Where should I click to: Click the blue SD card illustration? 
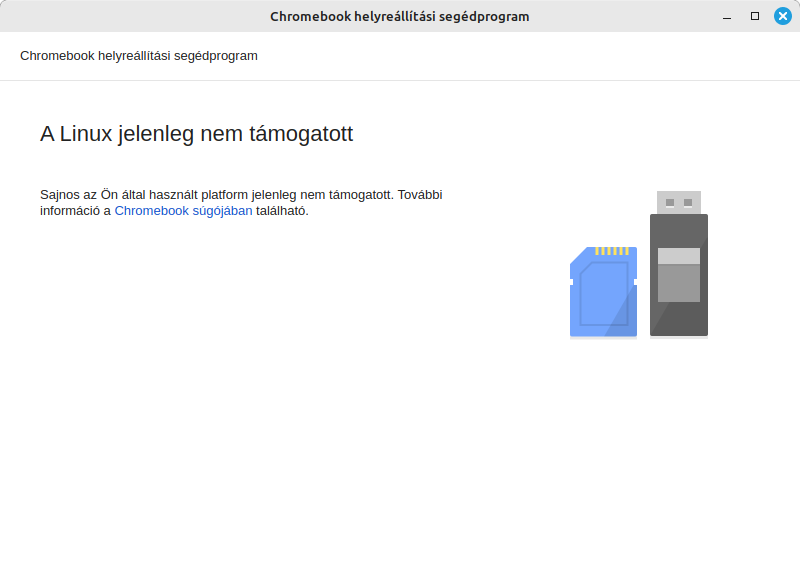pos(603,292)
